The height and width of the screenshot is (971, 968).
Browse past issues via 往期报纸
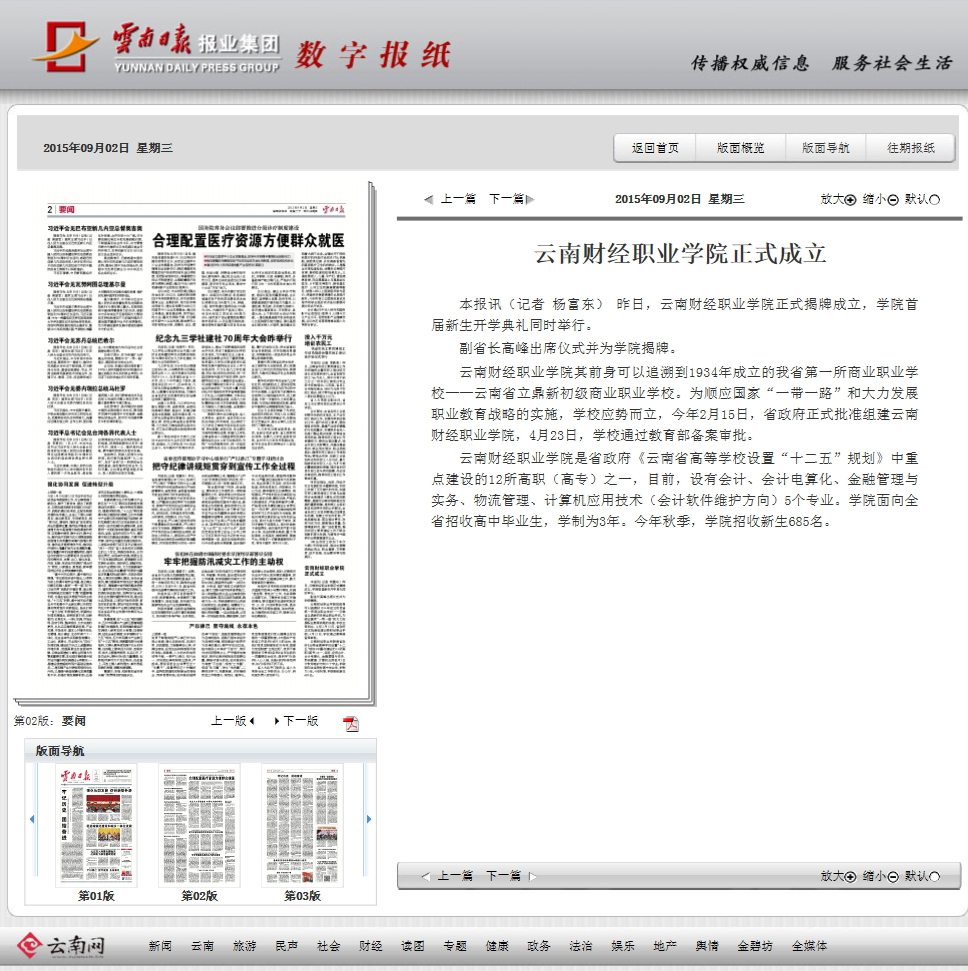coord(910,148)
